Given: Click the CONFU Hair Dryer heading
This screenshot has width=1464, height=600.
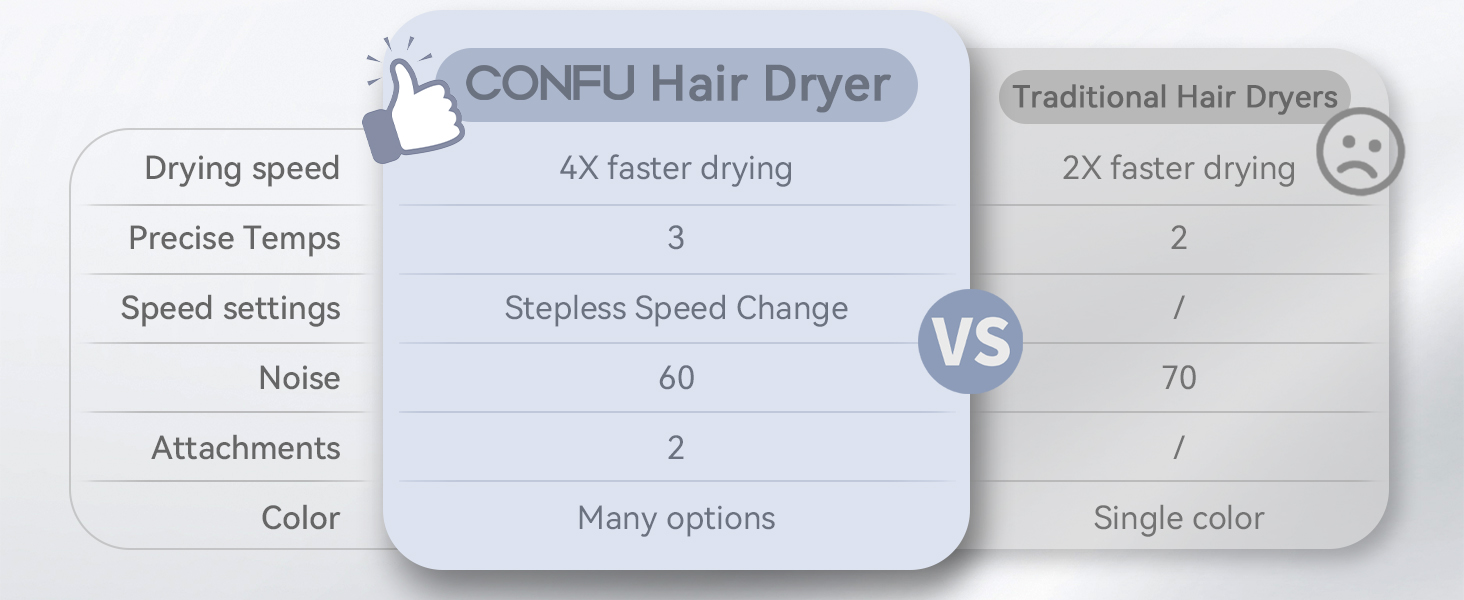Looking at the screenshot, I should [x=677, y=84].
